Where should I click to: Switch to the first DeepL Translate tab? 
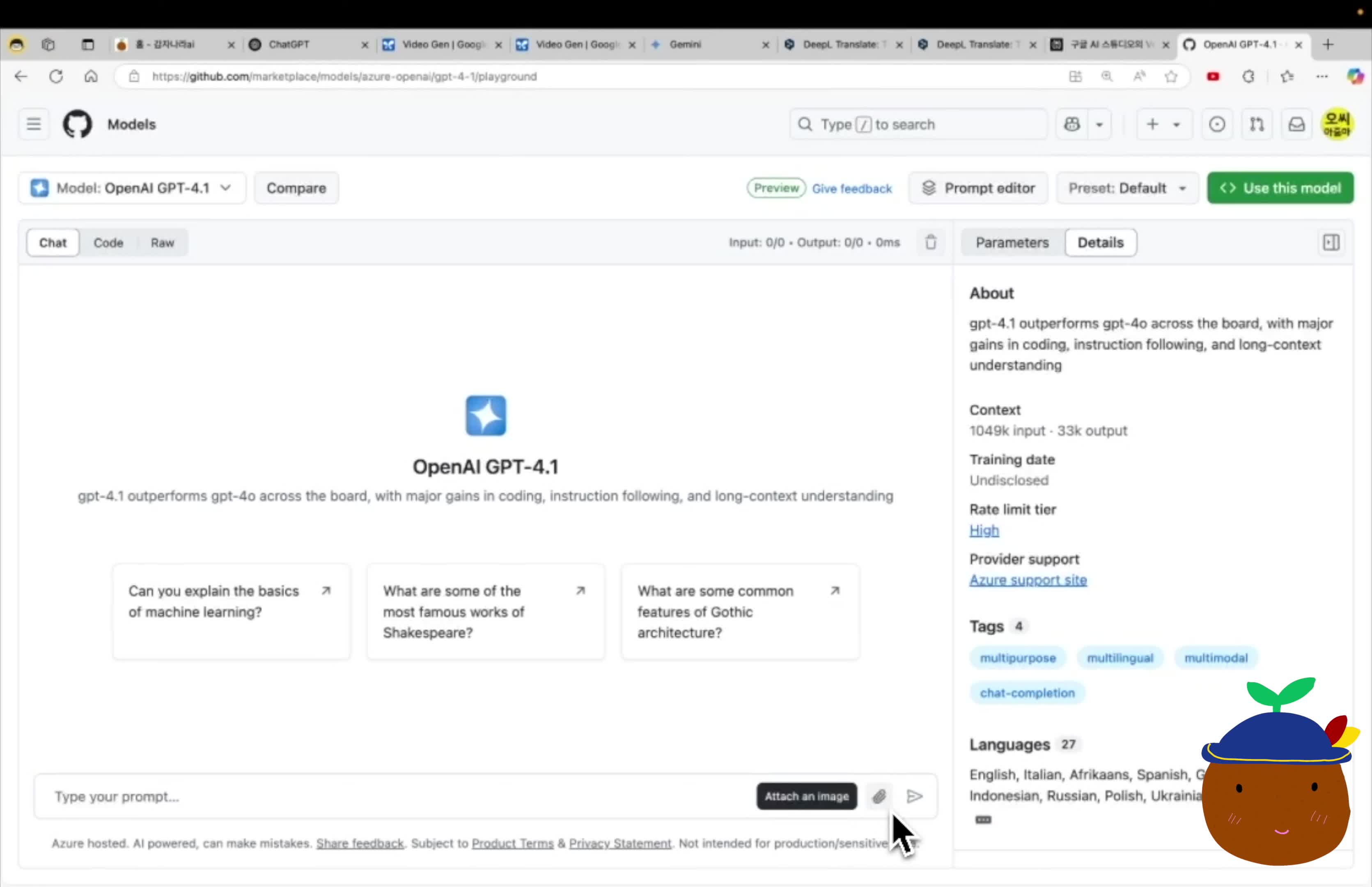(844, 44)
